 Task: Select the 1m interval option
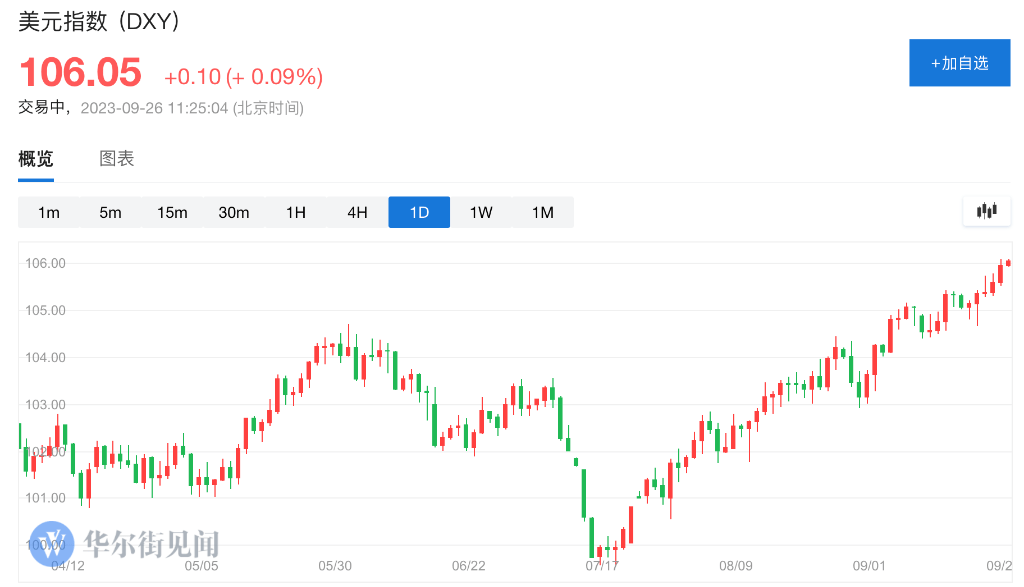pos(49,212)
